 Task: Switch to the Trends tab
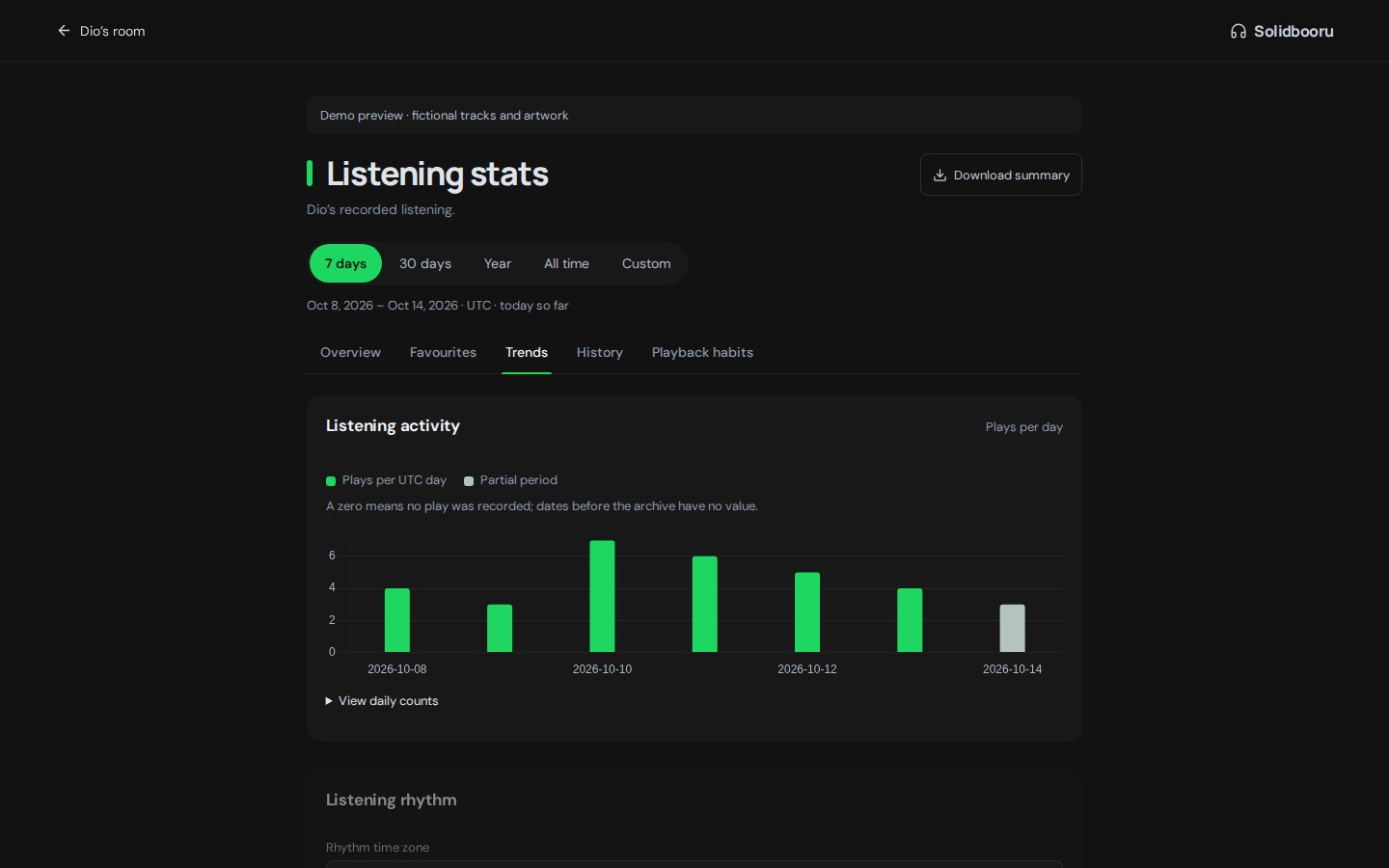pyautogui.click(x=527, y=353)
